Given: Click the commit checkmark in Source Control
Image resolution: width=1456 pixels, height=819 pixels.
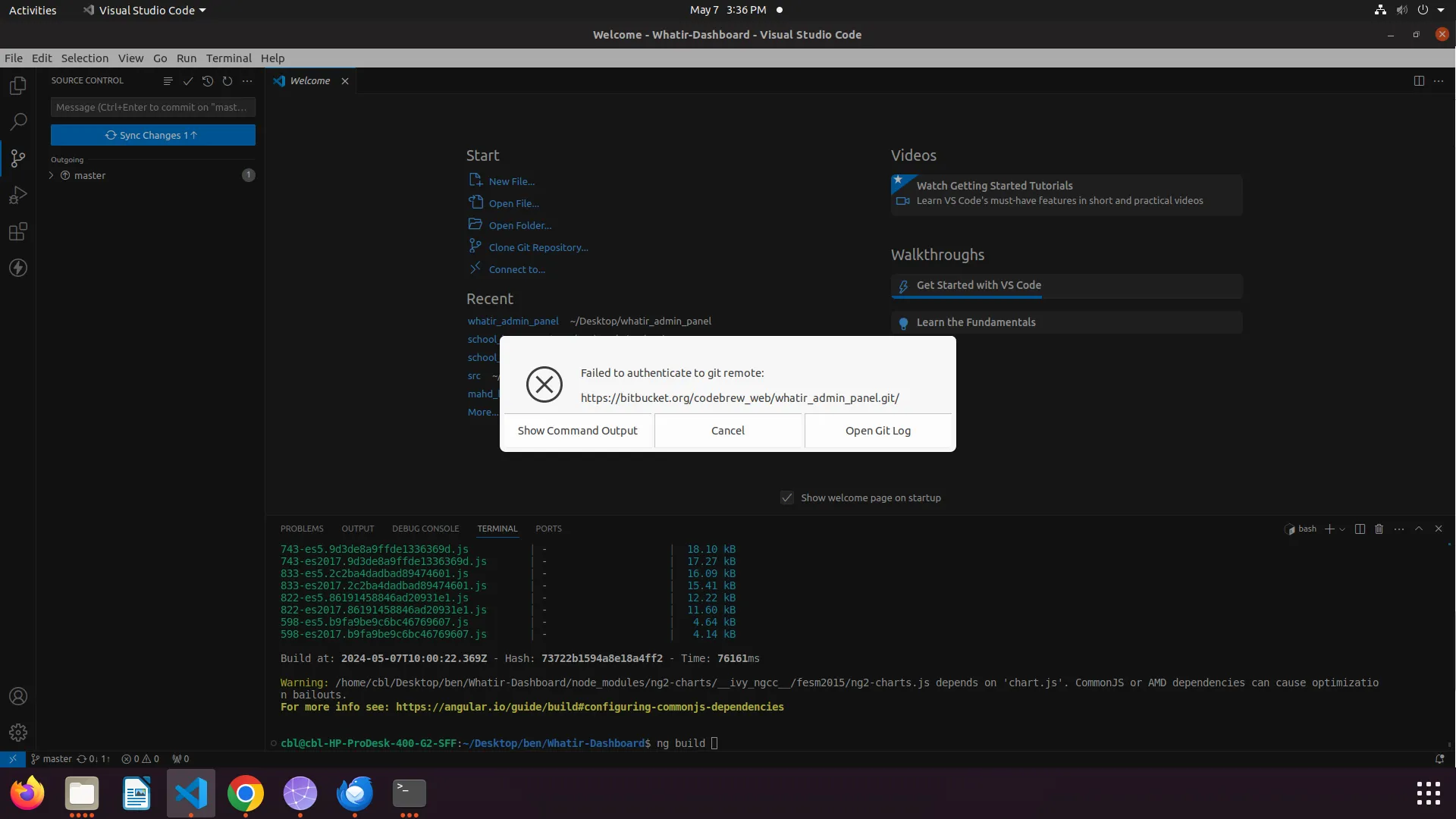Looking at the screenshot, I should (x=188, y=80).
